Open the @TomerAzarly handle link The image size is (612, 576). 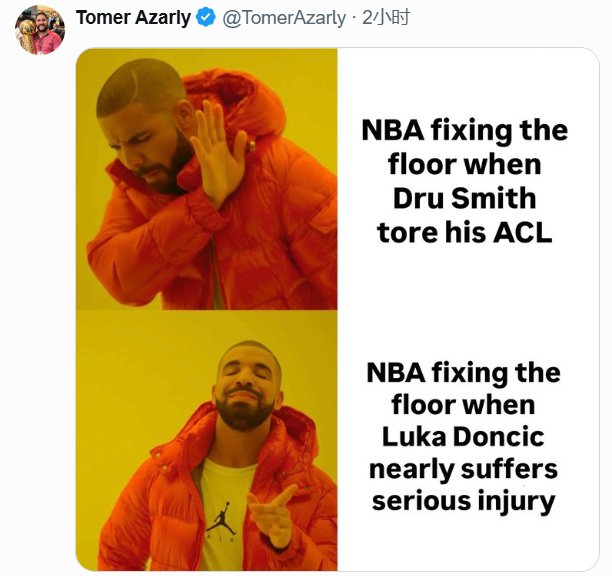(276, 18)
